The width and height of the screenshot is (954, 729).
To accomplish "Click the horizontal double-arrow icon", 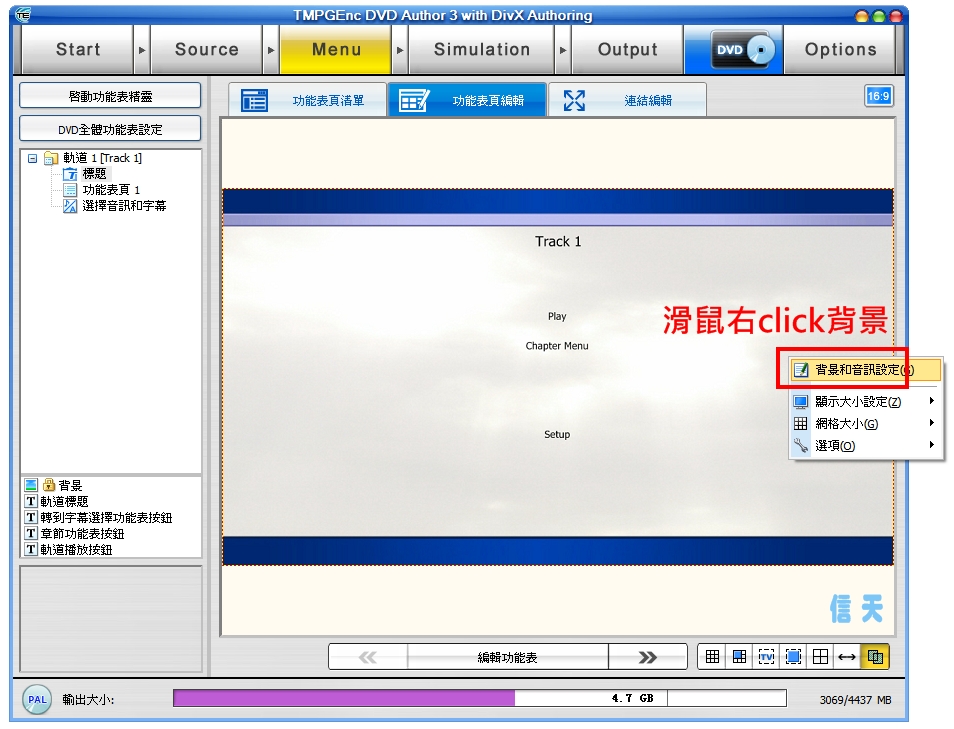I will pyautogui.click(x=847, y=657).
